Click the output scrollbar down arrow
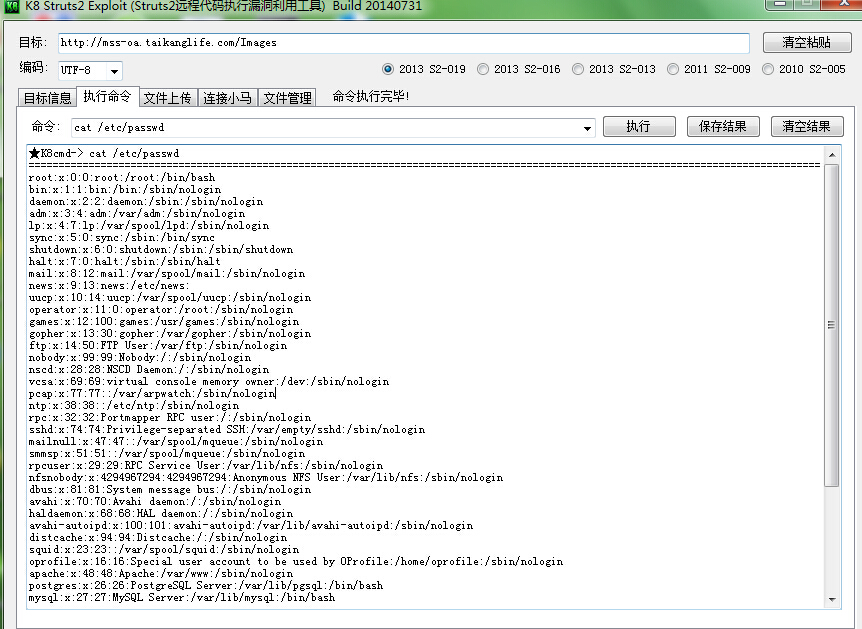The height and width of the screenshot is (629, 862). click(832, 599)
